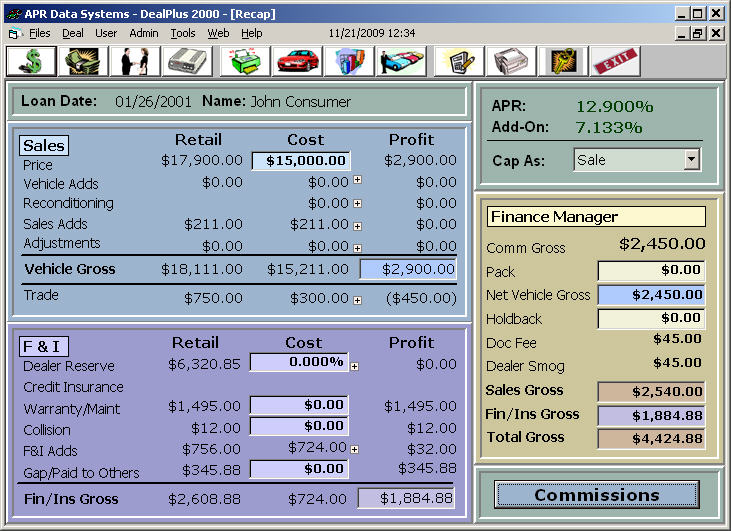Click the gray card reader device icon
This screenshot has height=531, width=731.
coord(187,61)
